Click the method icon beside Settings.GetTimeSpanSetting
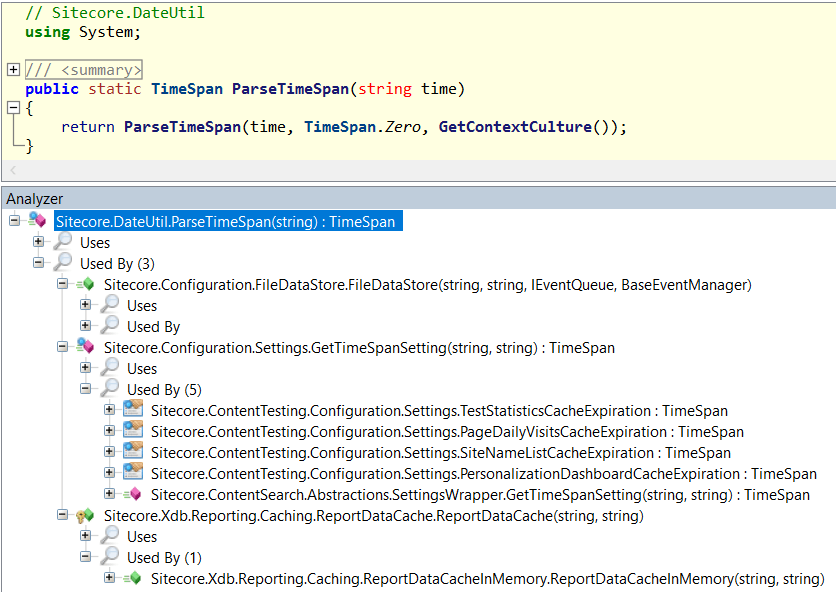 click(86, 348)
